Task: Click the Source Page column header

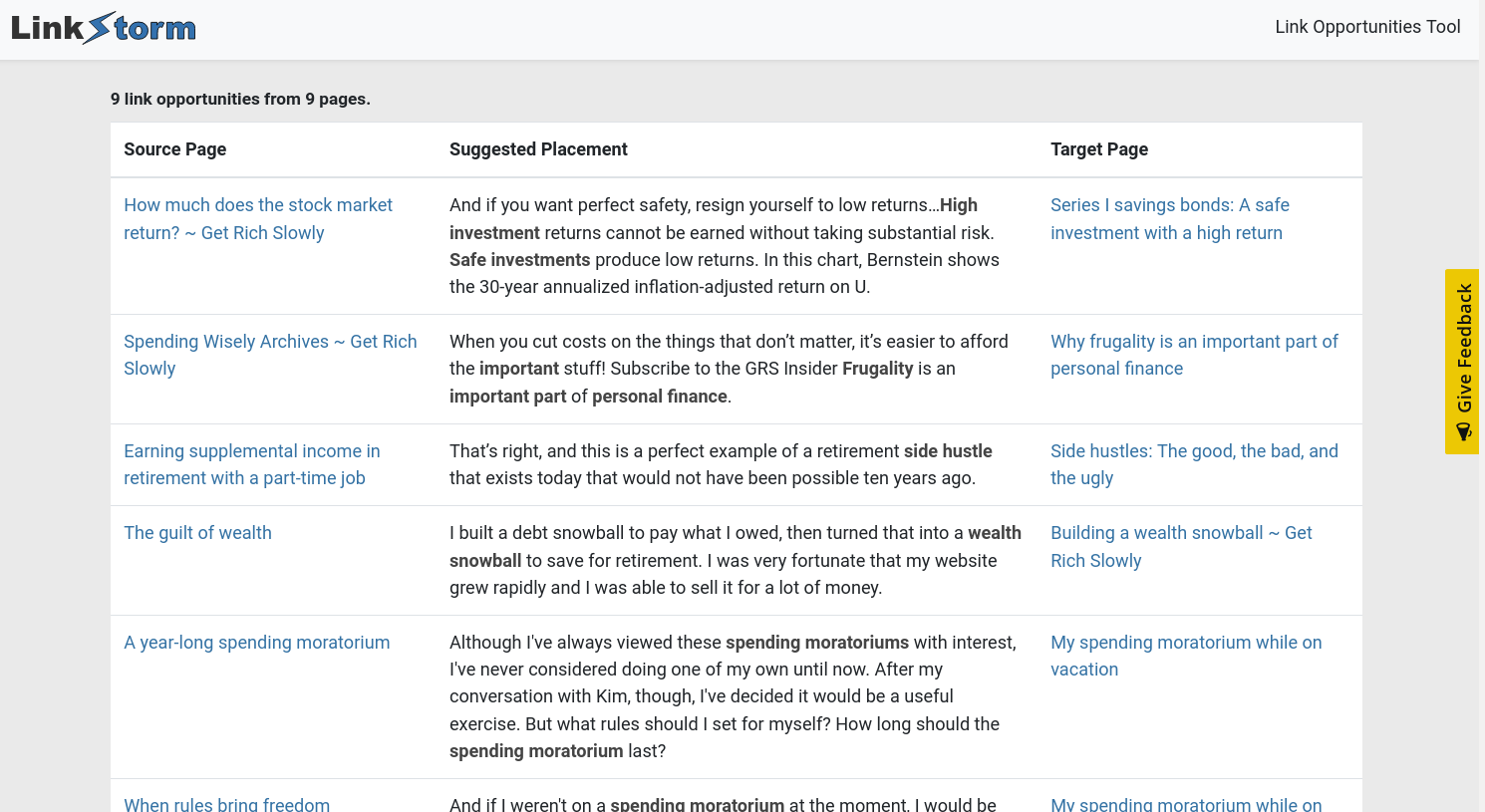Action: coord(174,149)
